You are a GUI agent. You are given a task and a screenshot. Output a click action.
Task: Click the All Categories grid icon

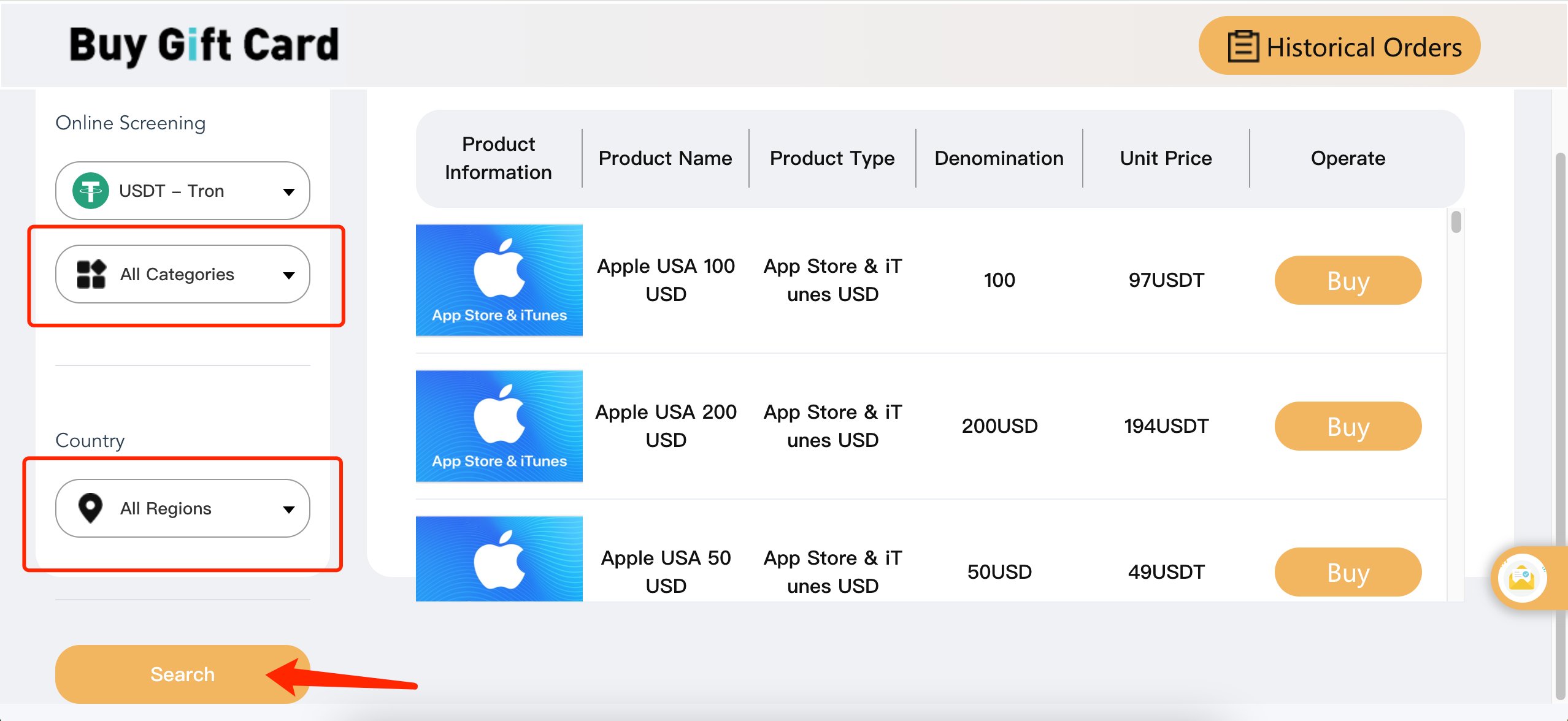coord(91,274)
